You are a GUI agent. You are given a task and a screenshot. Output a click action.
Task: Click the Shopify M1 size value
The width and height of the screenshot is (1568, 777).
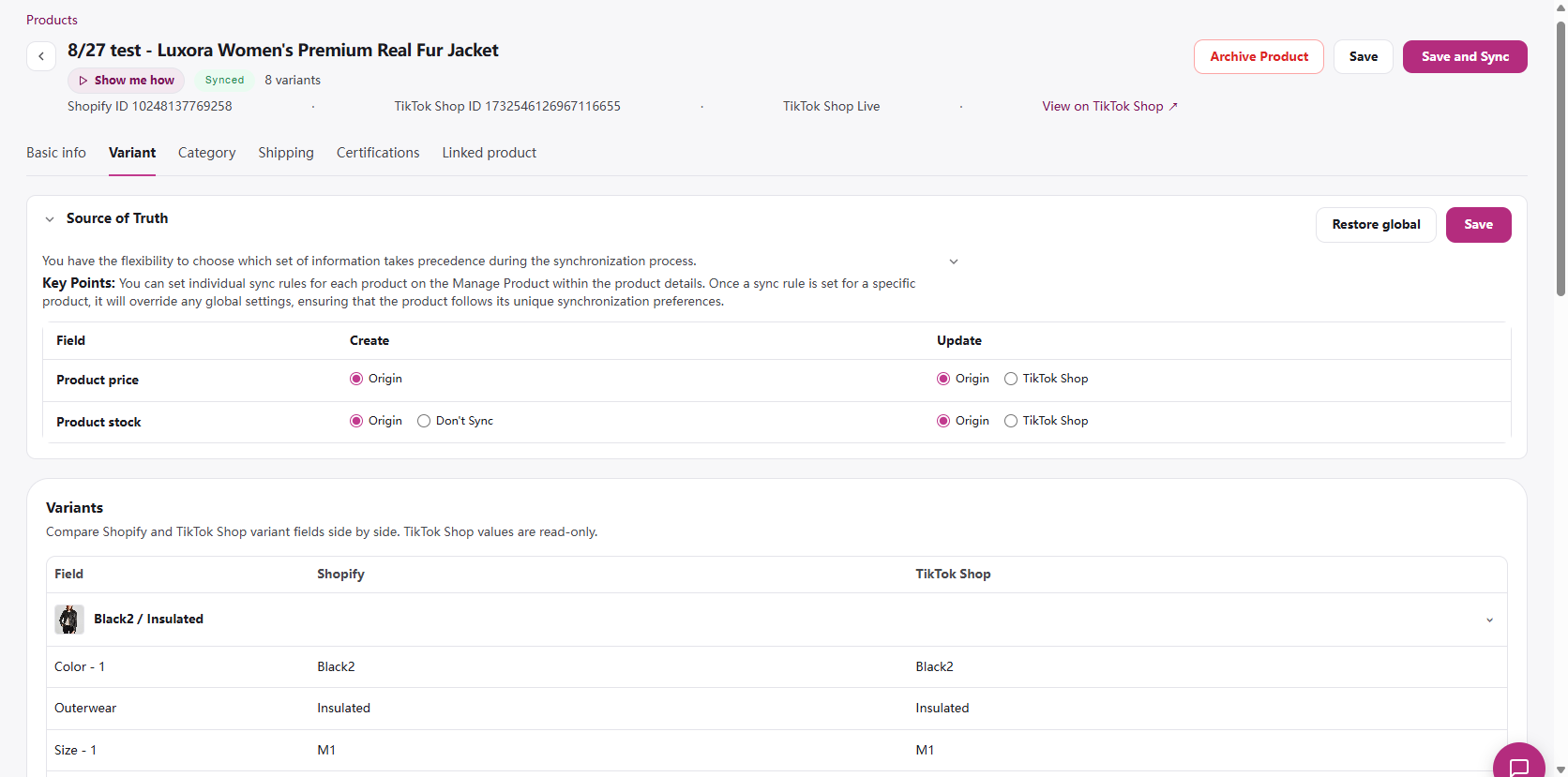[x=326, y=751]
